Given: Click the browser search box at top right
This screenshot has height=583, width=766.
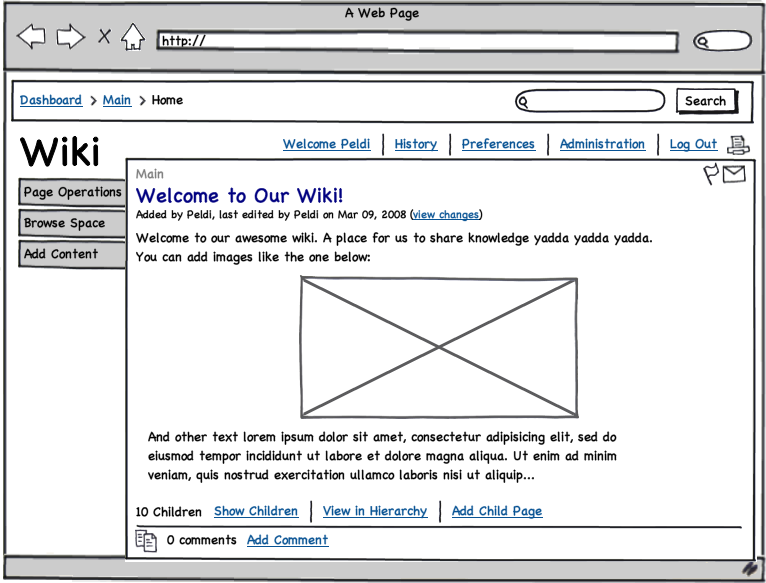Looking at the screenshot, I should click(722, 41).
